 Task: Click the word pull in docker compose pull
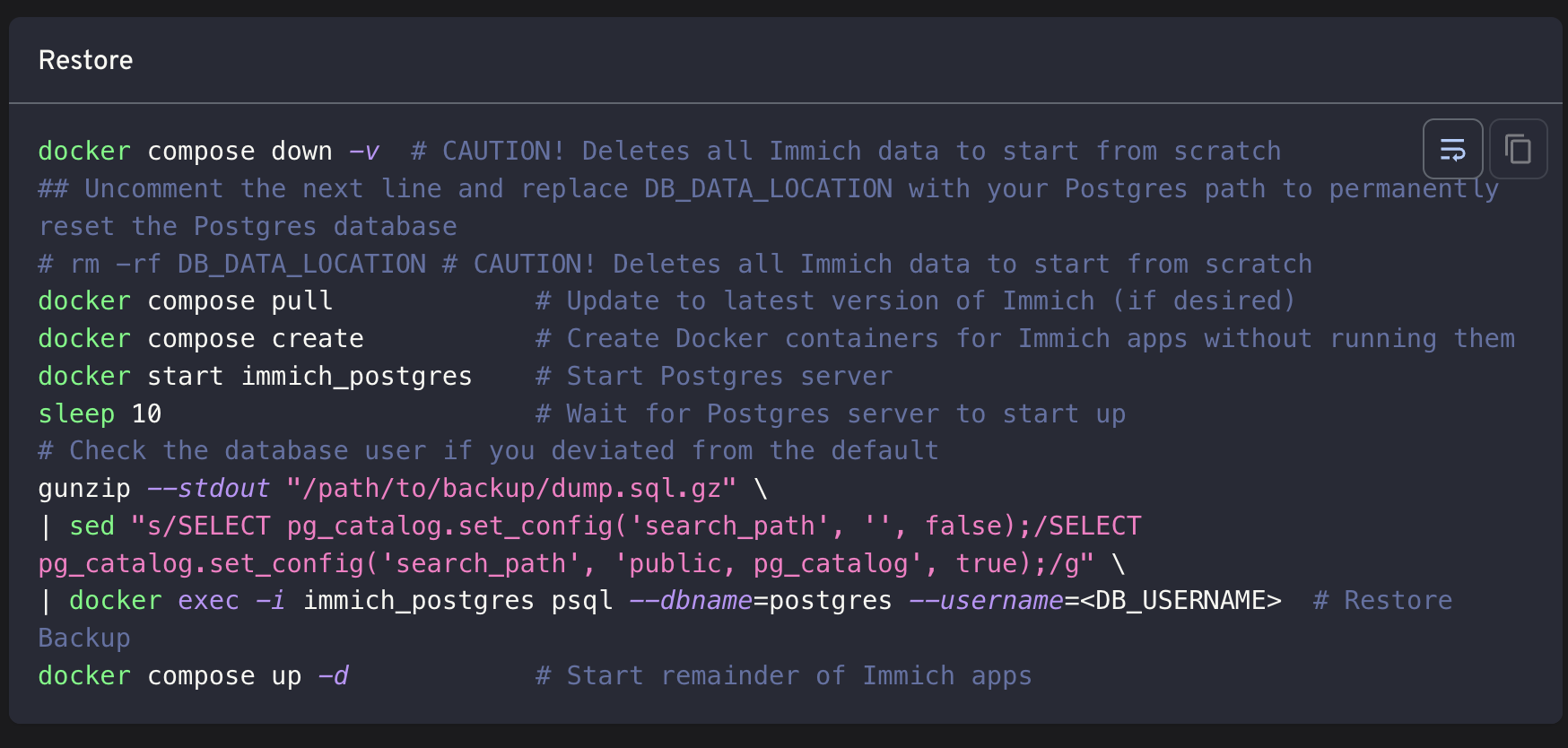tap(302, 300)
